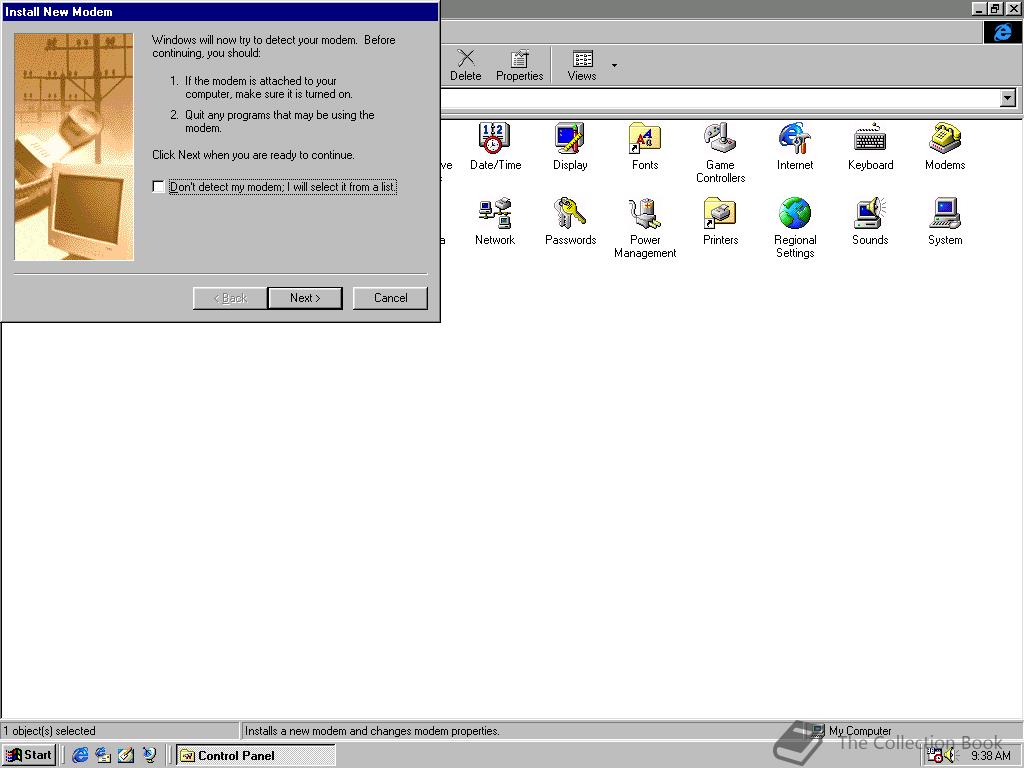Click 'Click Next when you are ready' text

click(253, 155)
